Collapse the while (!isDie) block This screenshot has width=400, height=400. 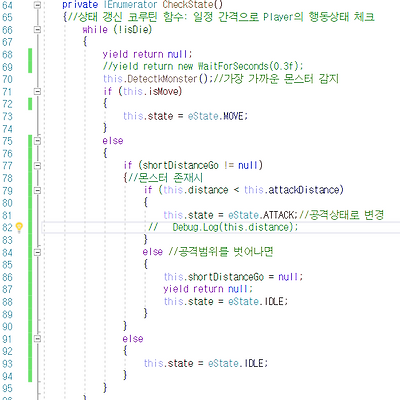pyautogui.click(x=37, y=29)
